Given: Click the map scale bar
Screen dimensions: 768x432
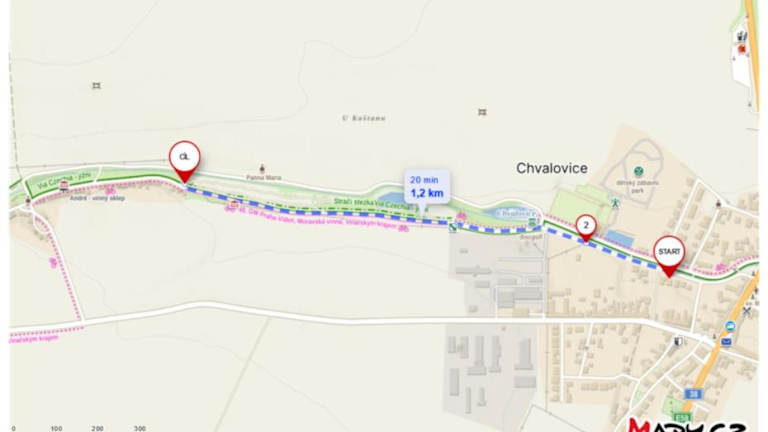Looking at the screenshot, I should click(x=78, y=428).
